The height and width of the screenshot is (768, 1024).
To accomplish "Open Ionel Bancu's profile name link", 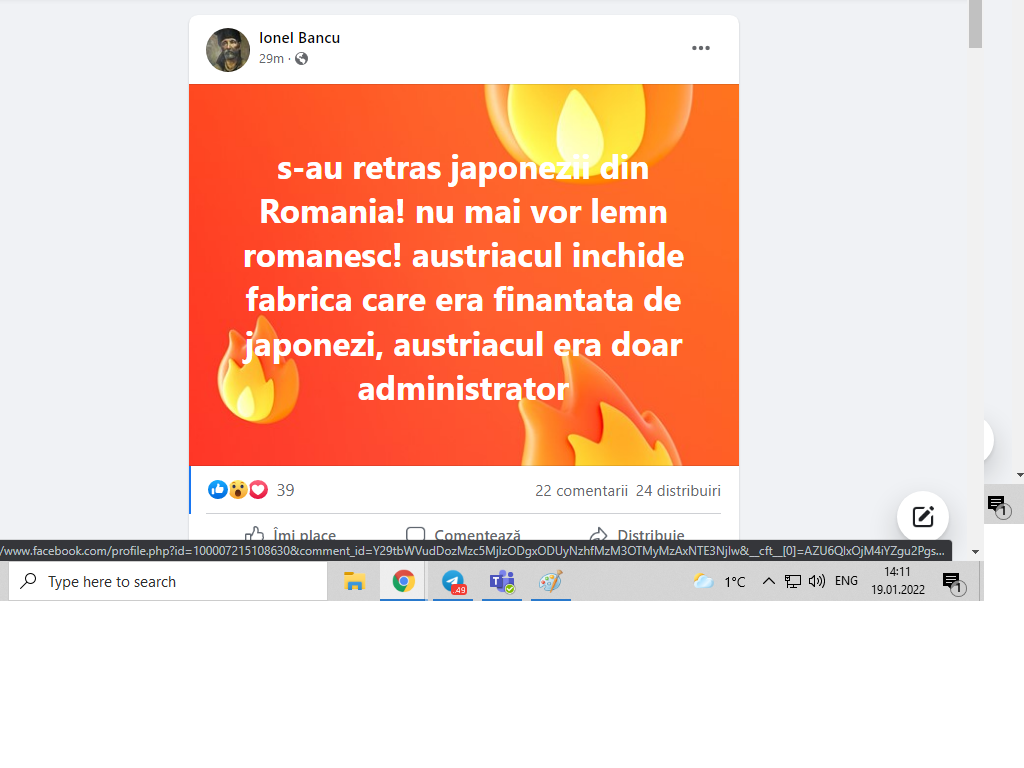I will 299,38.
